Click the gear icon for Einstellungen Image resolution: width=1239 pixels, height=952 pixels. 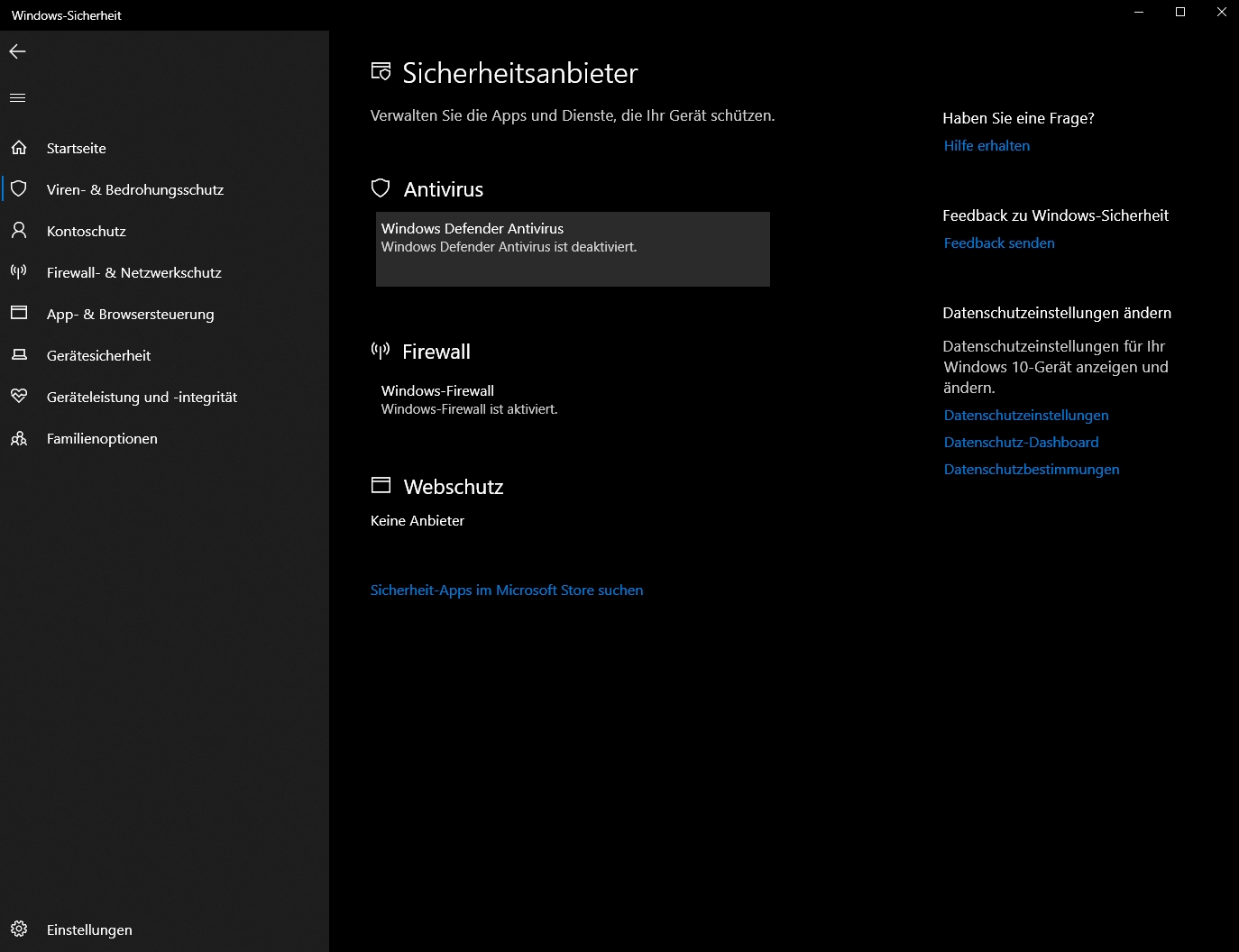19,929
